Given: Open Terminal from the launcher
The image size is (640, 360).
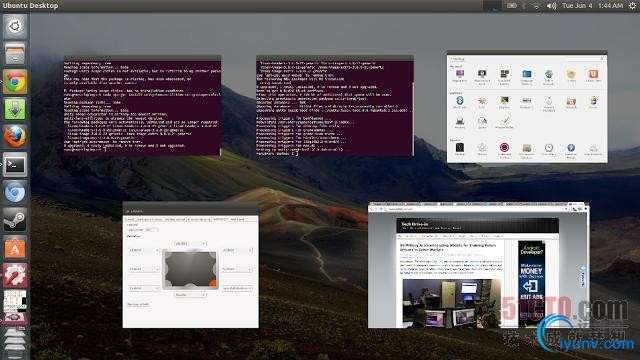Looking at the screenshot, I should pos(15,164).
